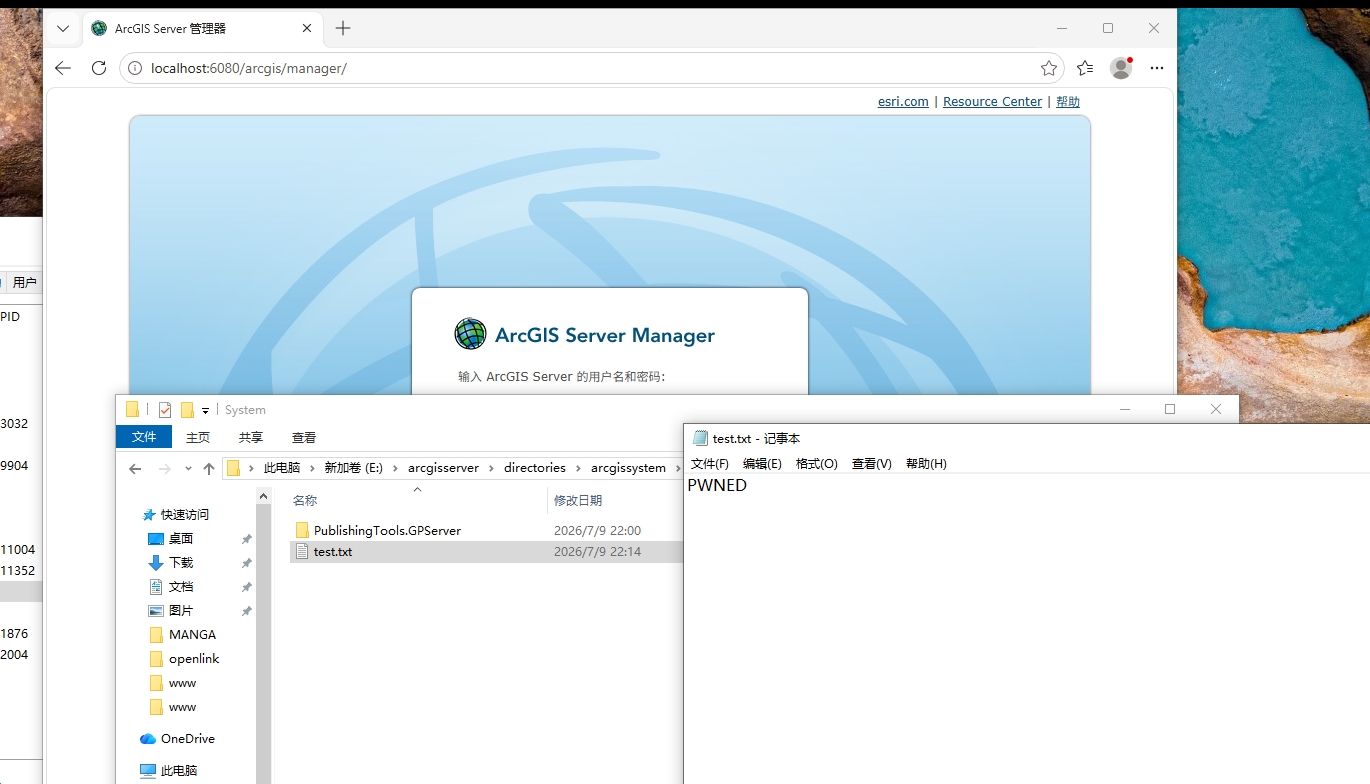
Task: Click the browser address bar URL
Action: pyautogui.click(x=249, y=68)
